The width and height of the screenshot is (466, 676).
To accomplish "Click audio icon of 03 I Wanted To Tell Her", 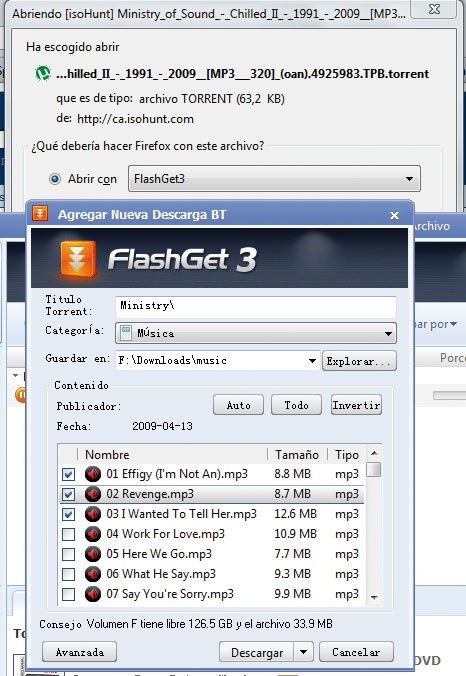I will click(x=93, y=514).
